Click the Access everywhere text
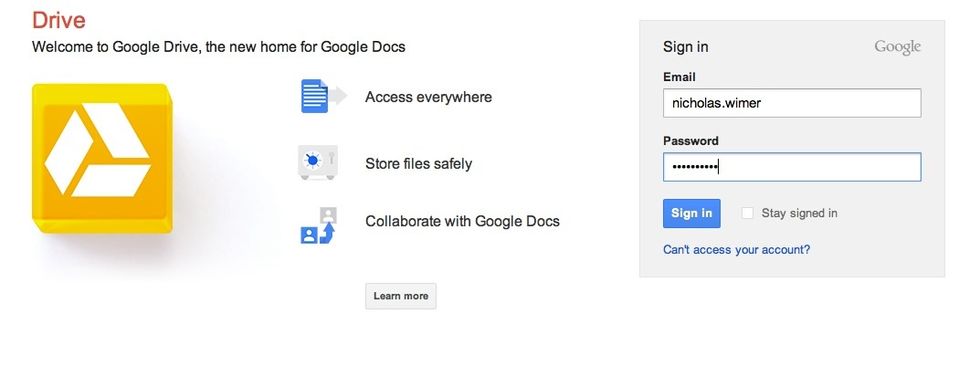 (x=428, y=97)
